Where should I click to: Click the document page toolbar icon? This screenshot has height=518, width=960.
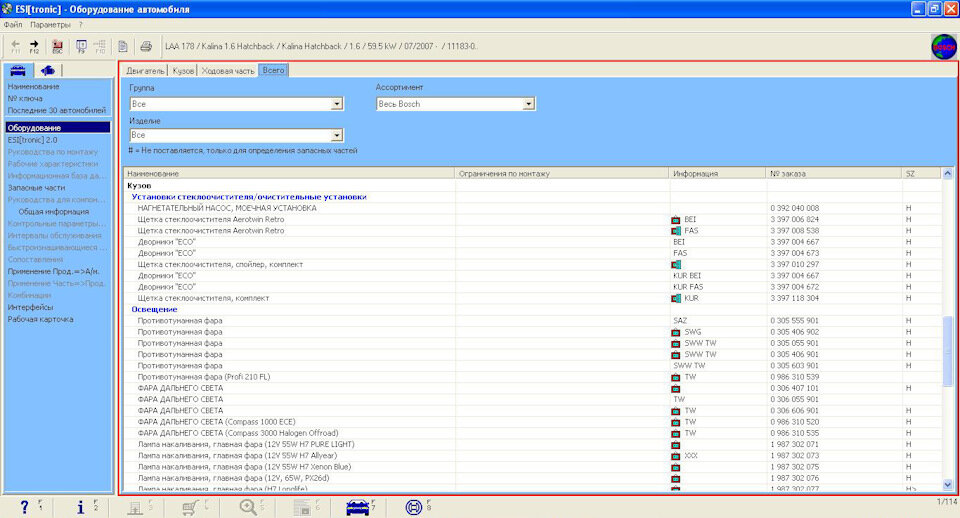pyautogui.click(x=123, y=47)
